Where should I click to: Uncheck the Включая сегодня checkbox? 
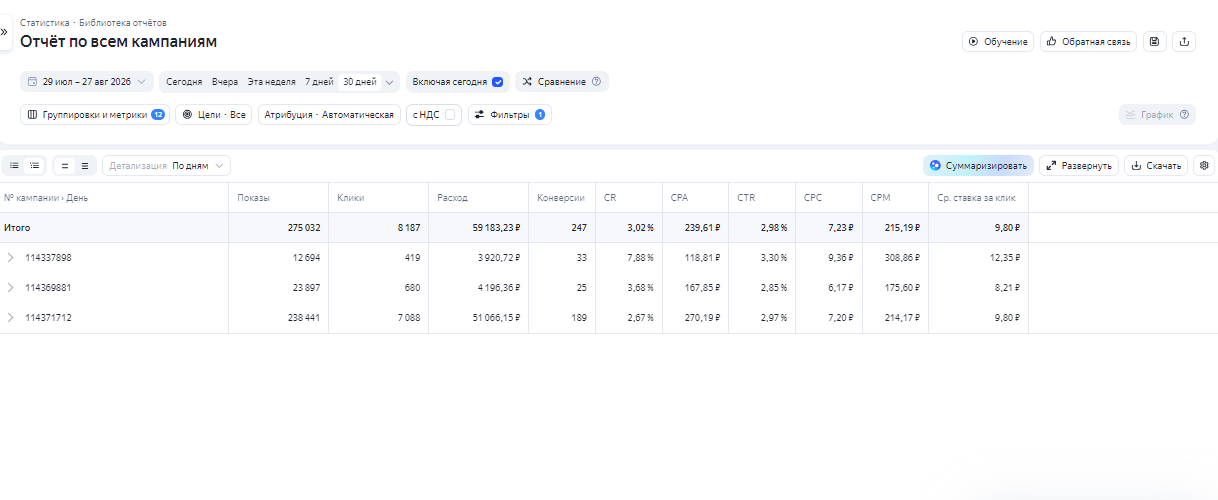[x=497, y=82]
